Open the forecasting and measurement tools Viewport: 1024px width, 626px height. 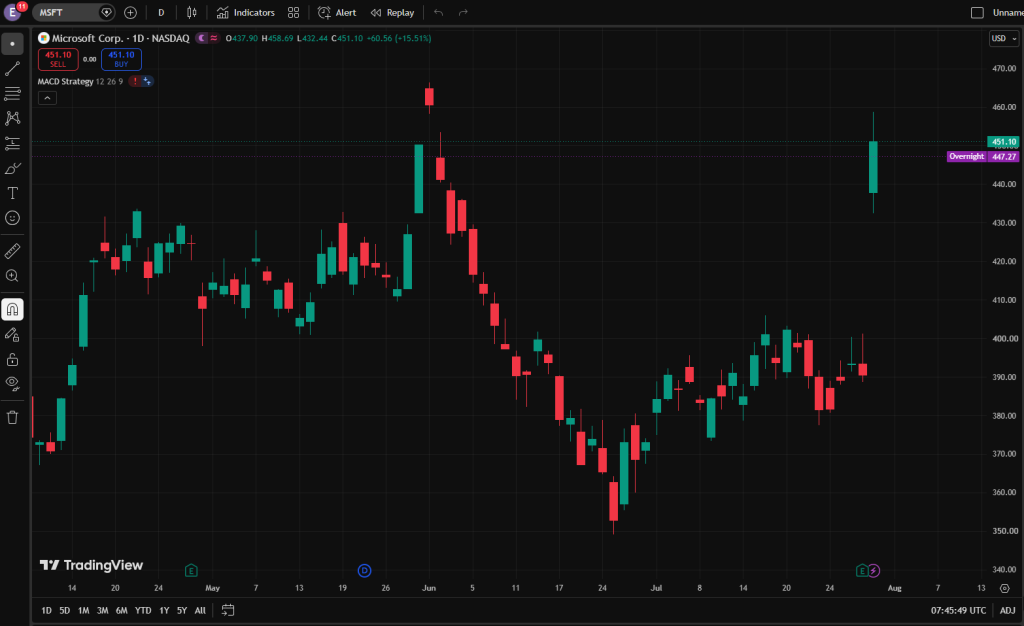pyautogui.click(x=12, y=143)
